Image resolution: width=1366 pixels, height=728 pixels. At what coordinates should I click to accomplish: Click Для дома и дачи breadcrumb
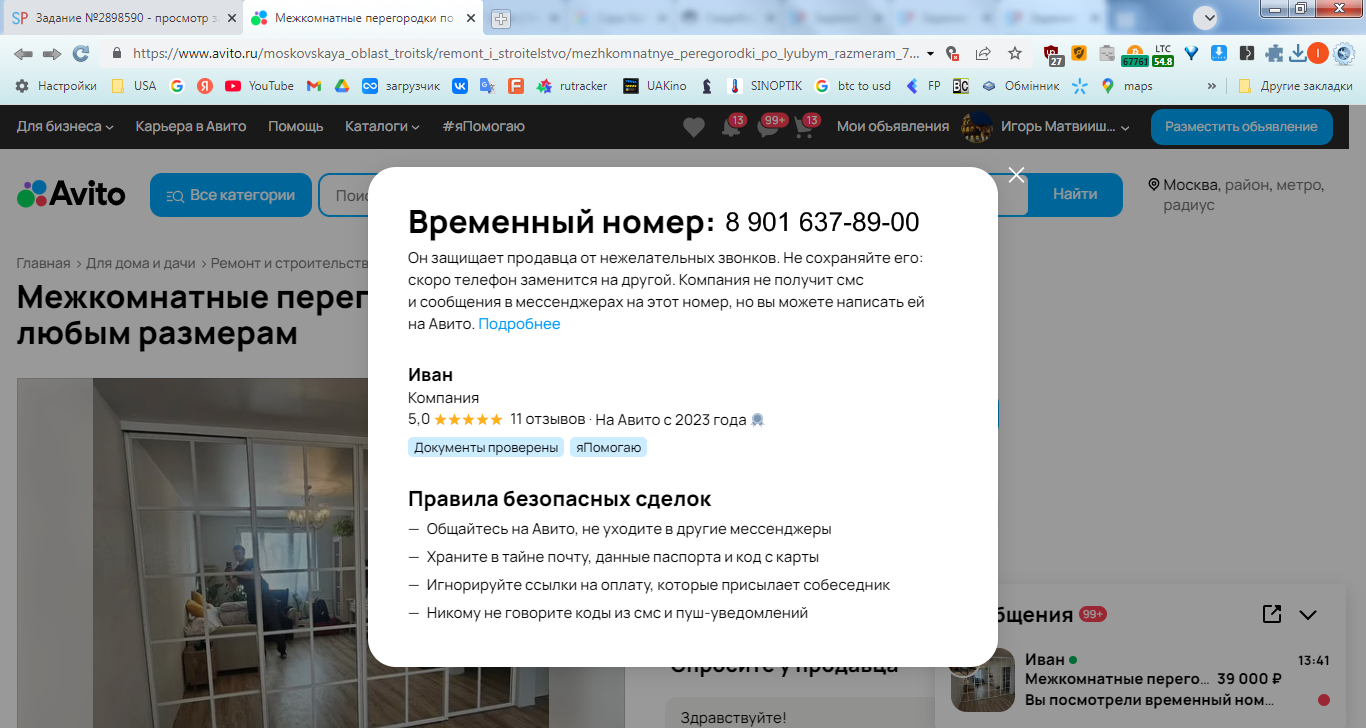pyautogui.click(x=141, y=263)
